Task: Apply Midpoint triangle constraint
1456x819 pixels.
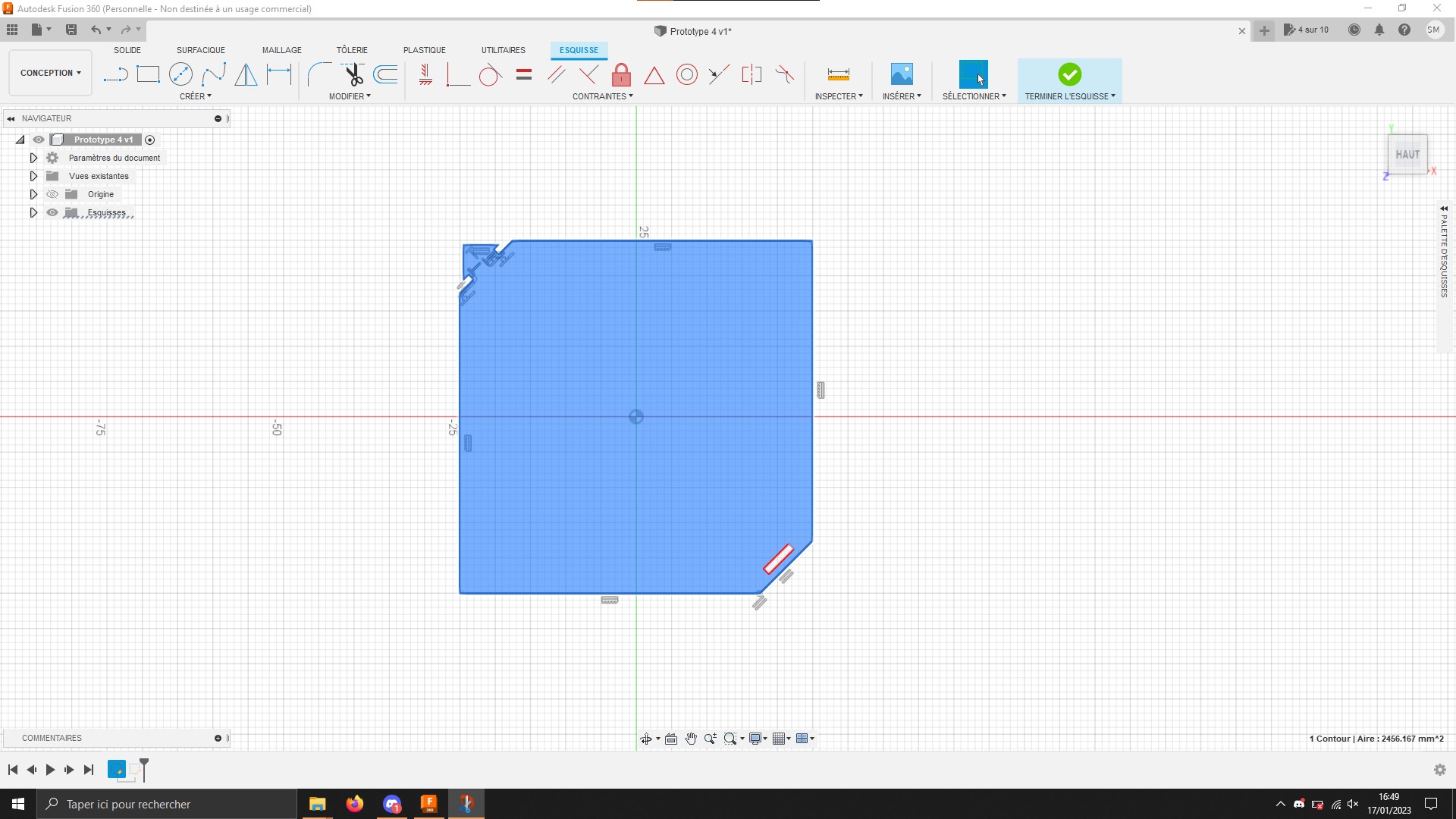Action: coord(654,75)
